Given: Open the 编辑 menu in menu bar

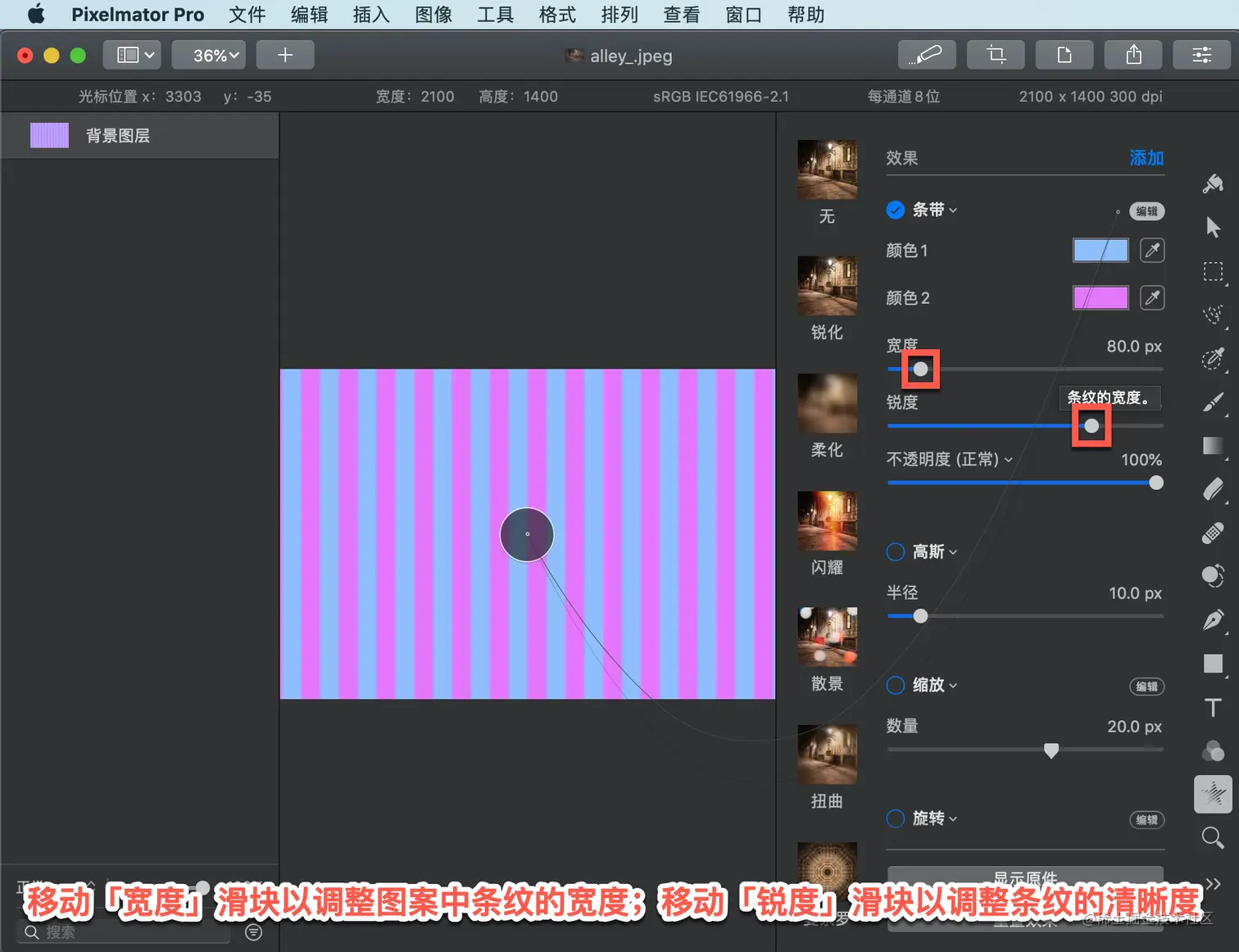Looking at the screenshot, I should point(309,14).
